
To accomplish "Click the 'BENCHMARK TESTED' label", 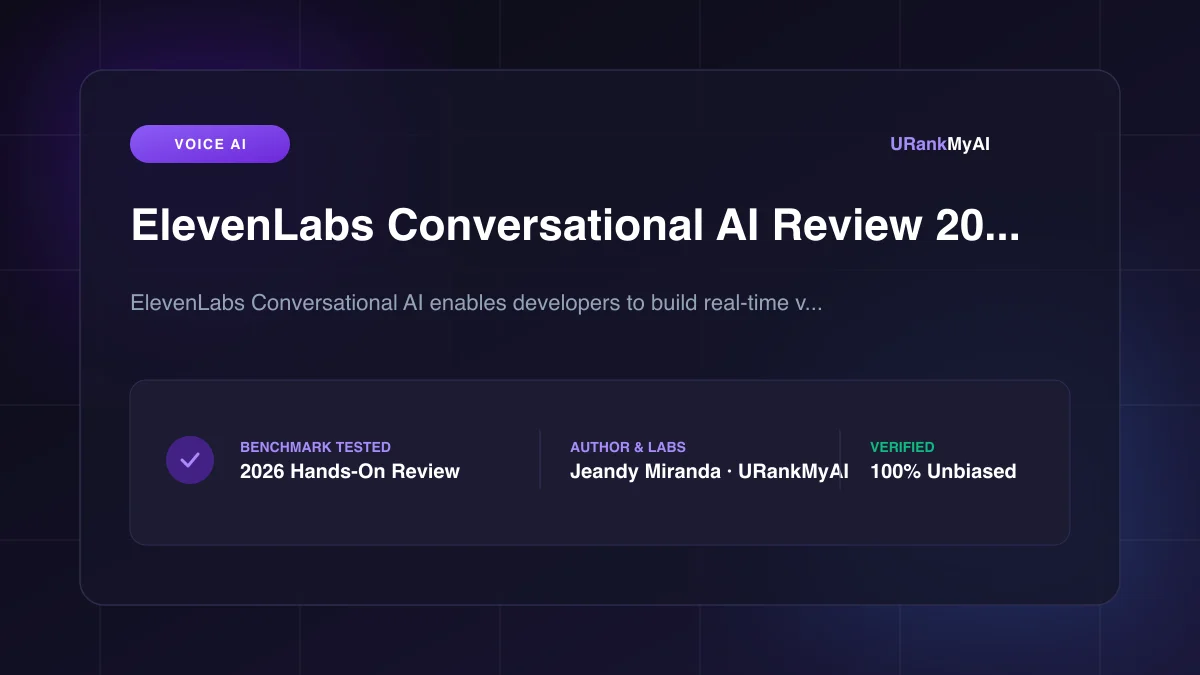I will (315, 447).
